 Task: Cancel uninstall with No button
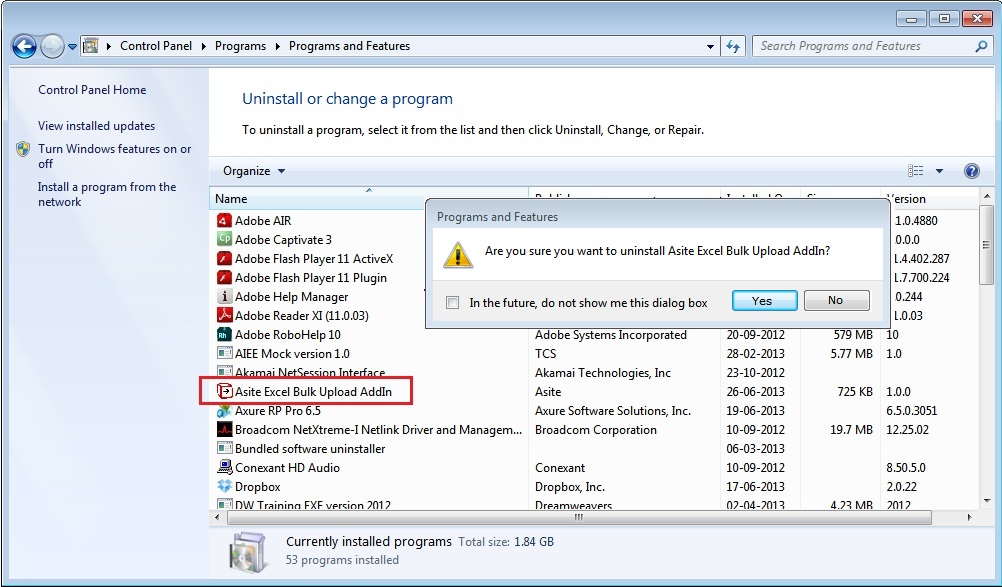tap(836, 300)
